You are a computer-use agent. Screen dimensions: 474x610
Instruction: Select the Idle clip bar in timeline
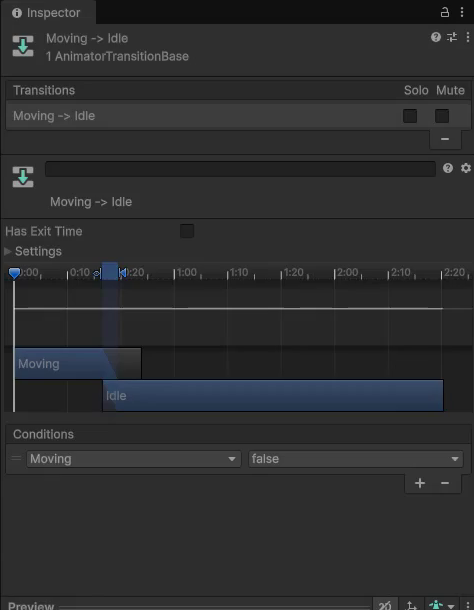(x=273, y=396)
